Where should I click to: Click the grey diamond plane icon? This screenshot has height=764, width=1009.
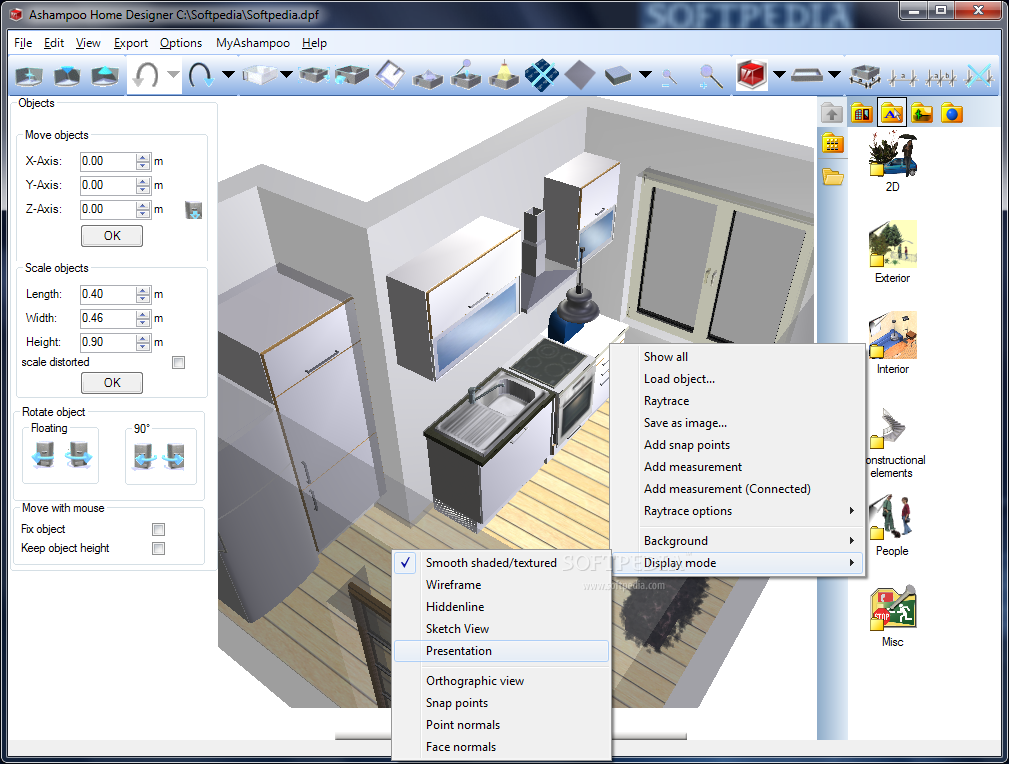580,75
